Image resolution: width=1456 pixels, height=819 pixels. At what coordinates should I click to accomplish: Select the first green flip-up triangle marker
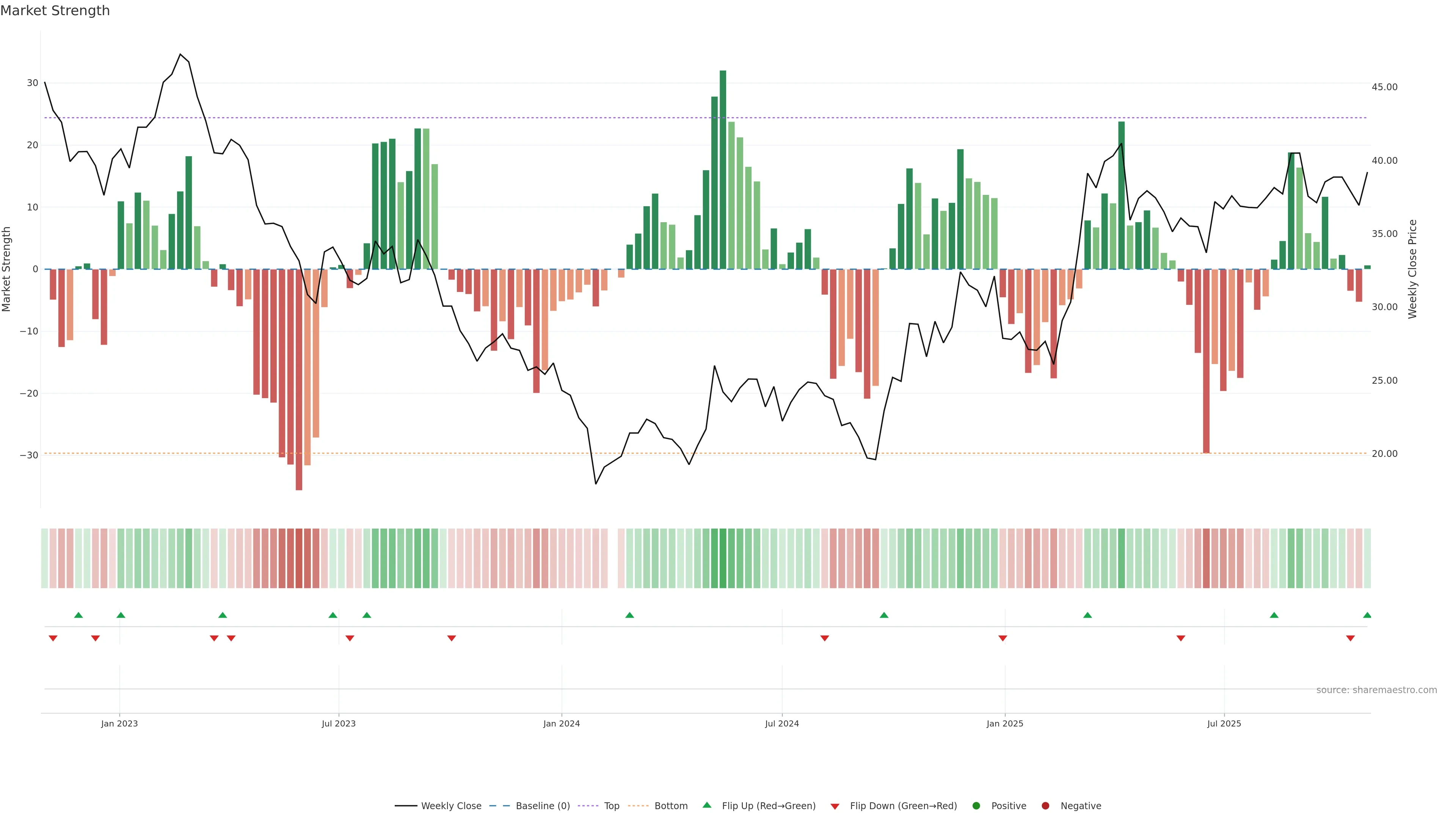(78, 615)
